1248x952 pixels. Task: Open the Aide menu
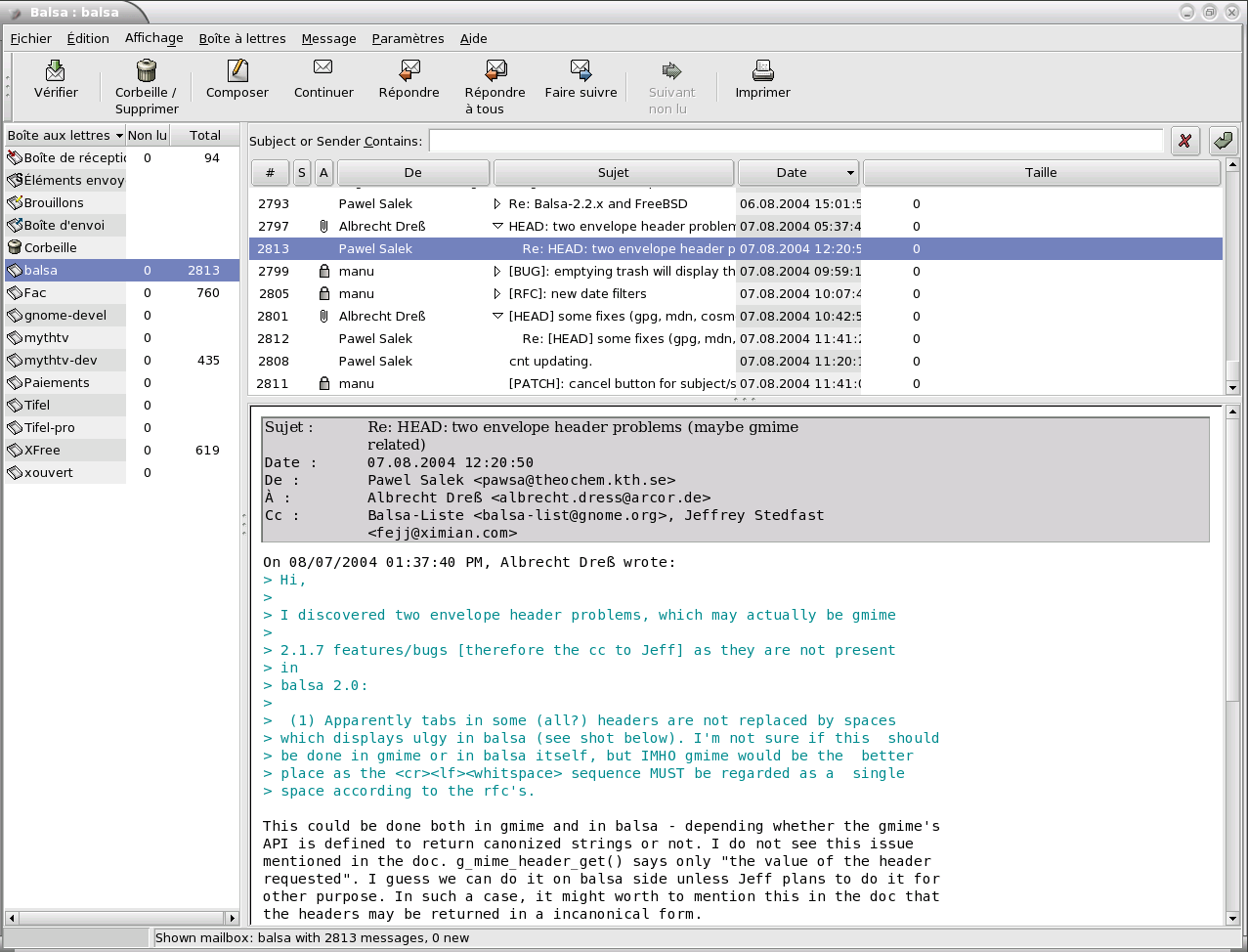[474, 38]
